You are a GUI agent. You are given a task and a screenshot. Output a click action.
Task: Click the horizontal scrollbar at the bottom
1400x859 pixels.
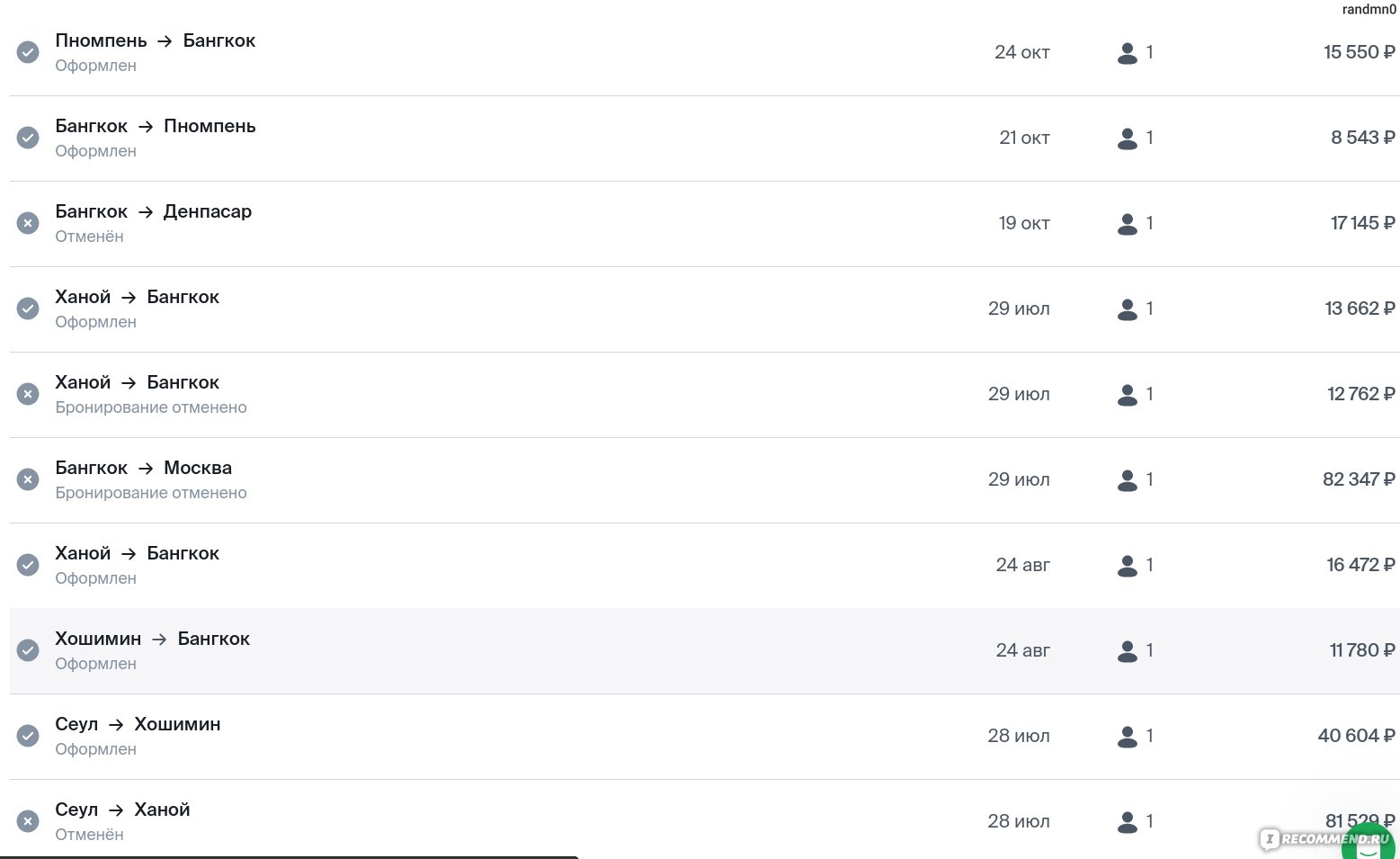click(289, 856)
